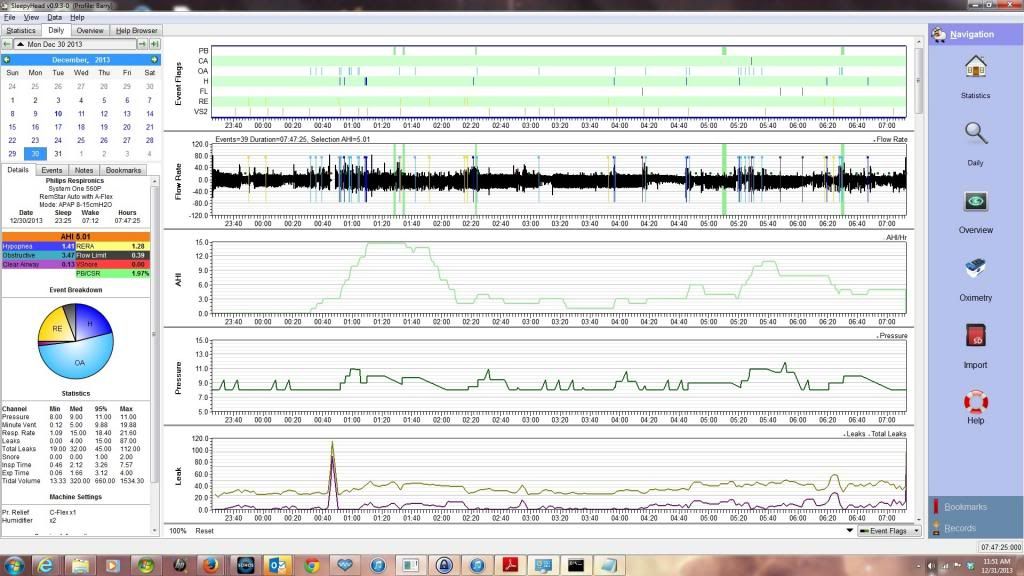The width and height of the screenshot is (1024, 576).
Task: Open the Event Flags graph dropdown
Action: (888, 531)
